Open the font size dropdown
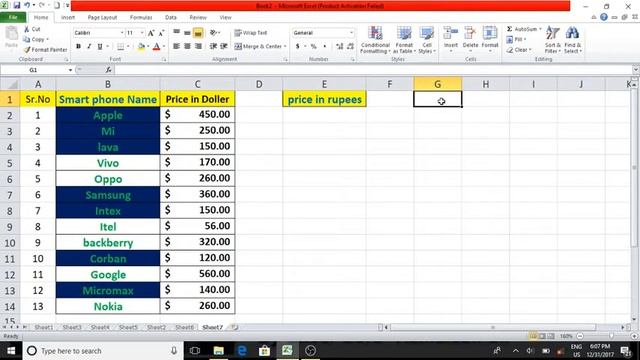Viewport: 640px width, 360px height. (x=142, y=33)
